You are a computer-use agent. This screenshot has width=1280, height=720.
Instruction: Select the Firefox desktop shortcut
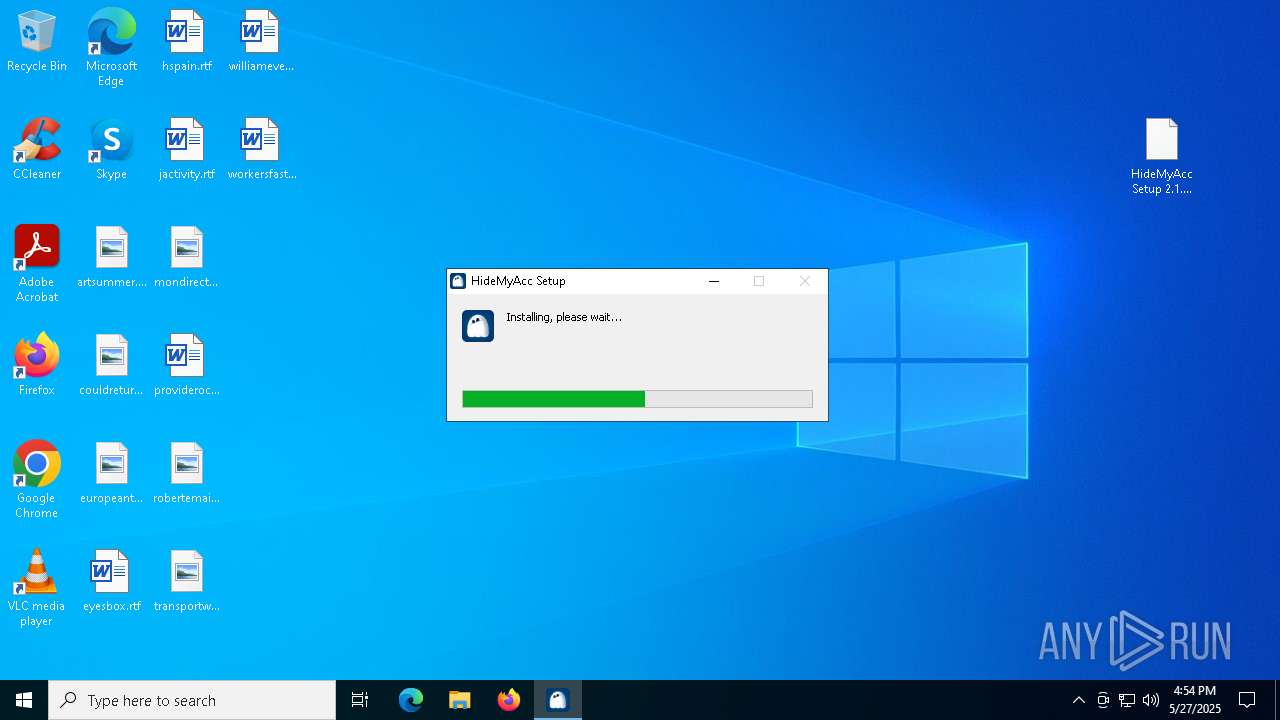coord(37,365)
